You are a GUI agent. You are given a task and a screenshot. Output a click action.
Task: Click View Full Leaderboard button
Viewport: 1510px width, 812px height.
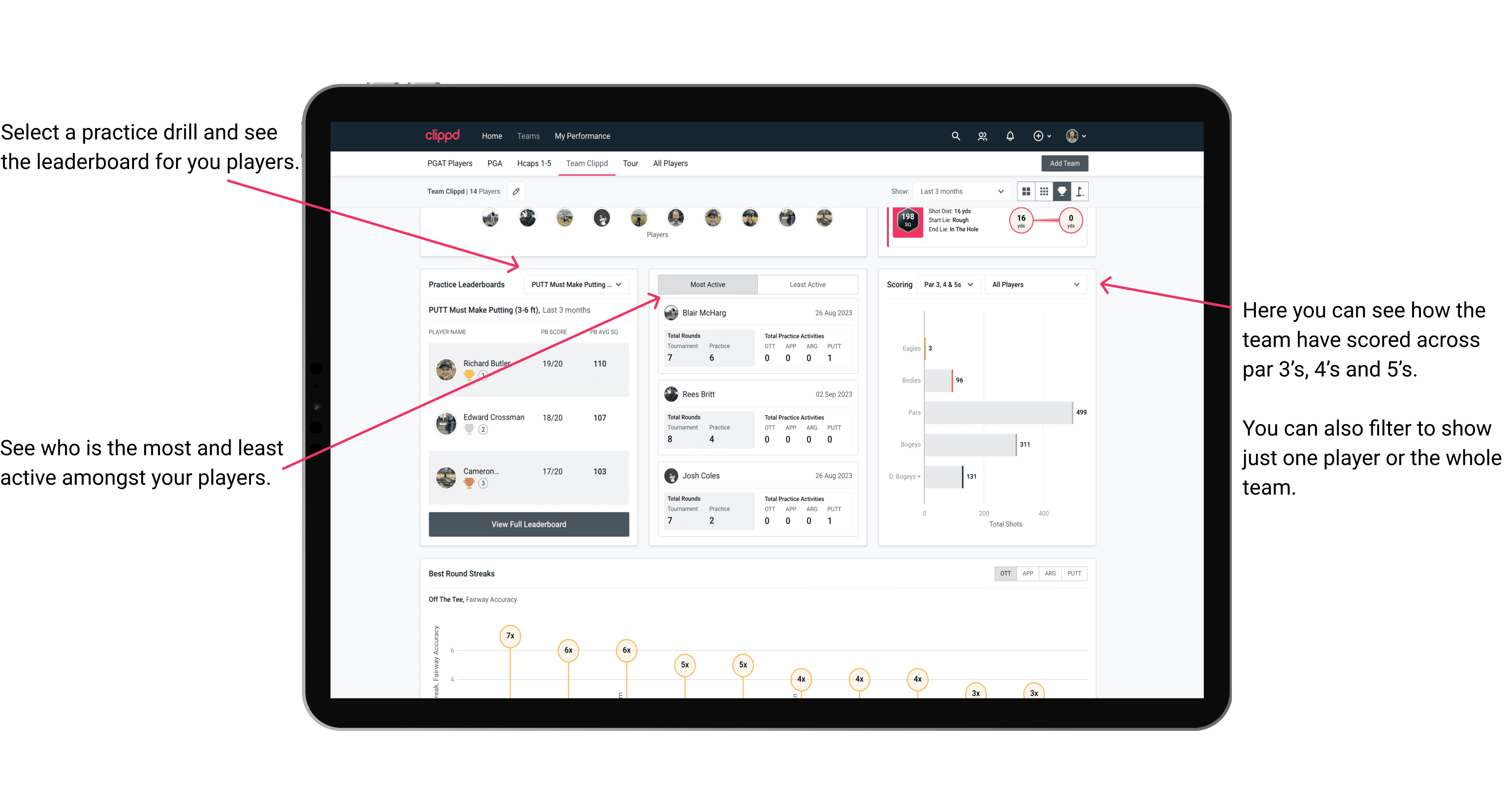pos(528,524)
